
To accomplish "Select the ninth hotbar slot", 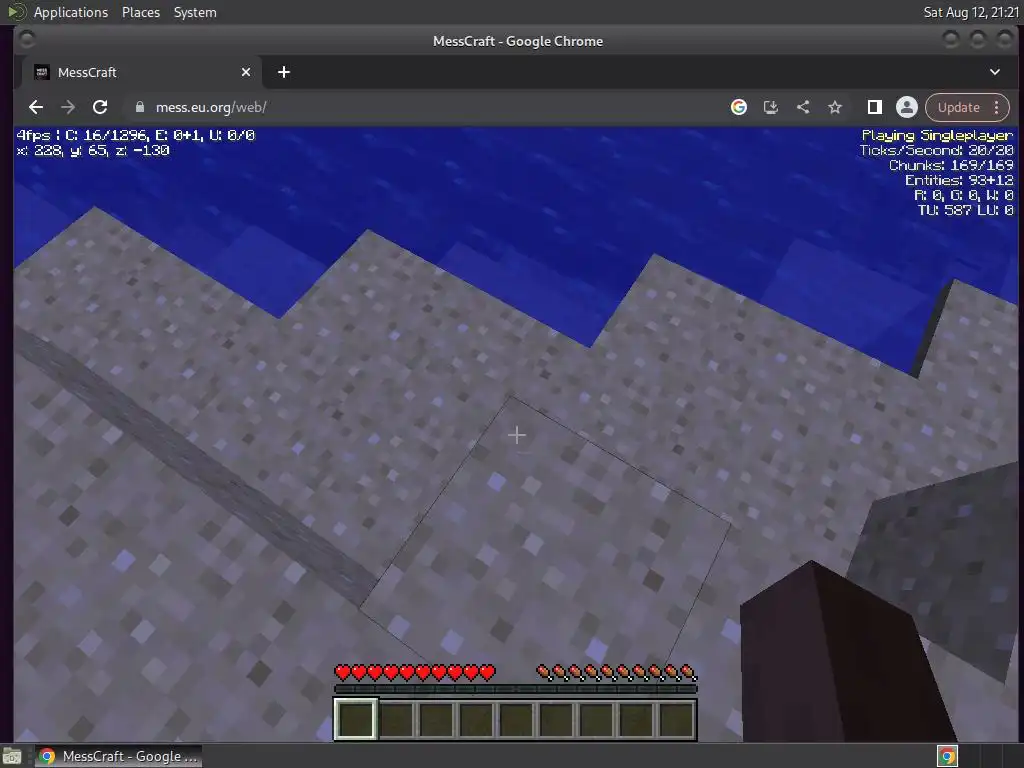I will pos(676,719).
